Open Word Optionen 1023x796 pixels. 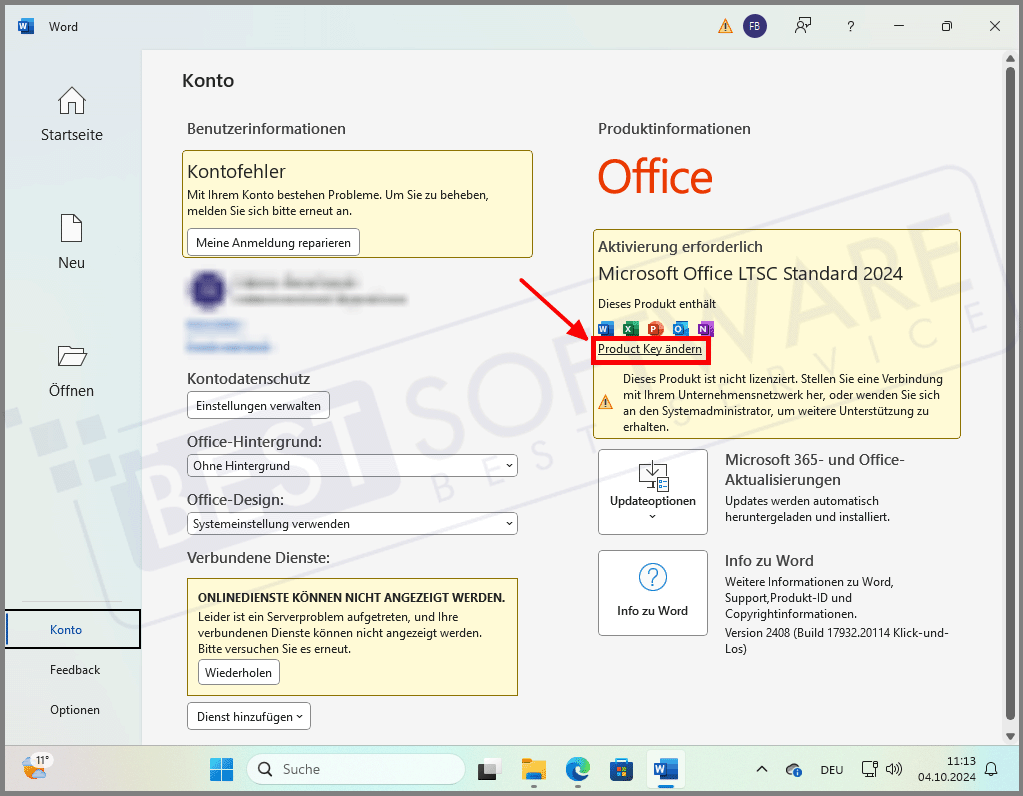click(x=75, y=709)
